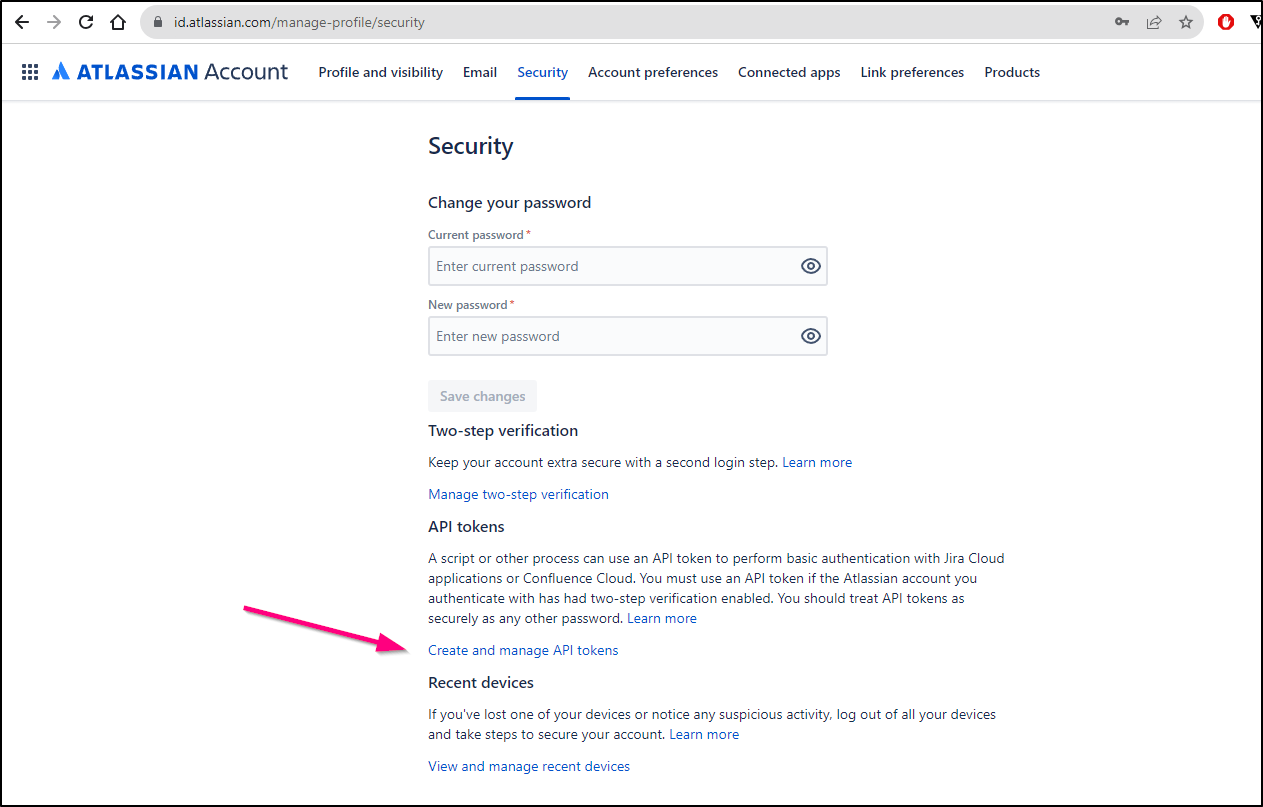The image size is (1263, 807).
Task: Open the Account preferences tab
Action: pos(653,72)
